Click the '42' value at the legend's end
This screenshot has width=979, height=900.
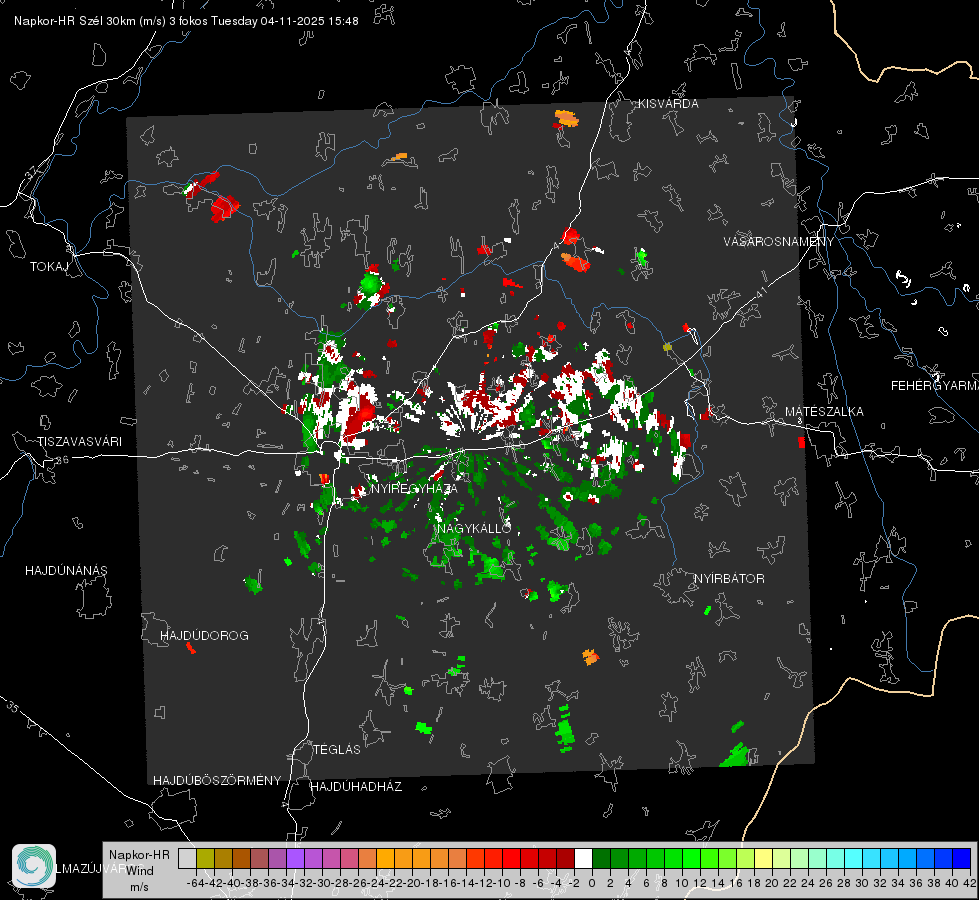pyautogui.click(x=969, y=883)
